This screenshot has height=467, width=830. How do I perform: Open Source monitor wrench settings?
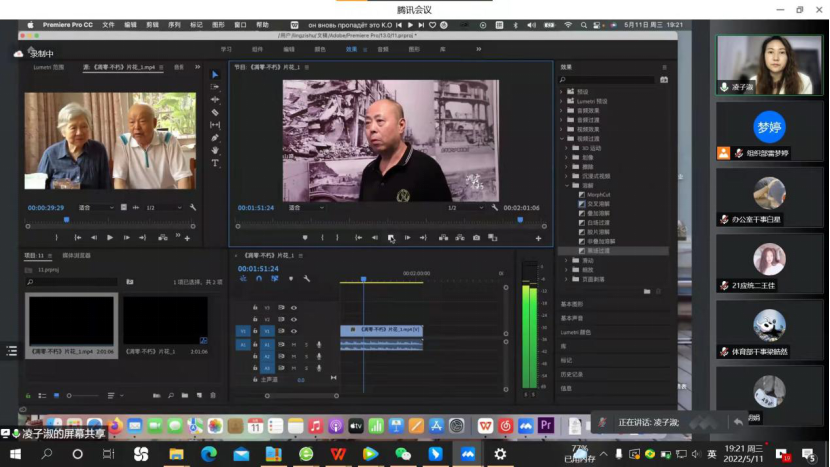point(193,208)
